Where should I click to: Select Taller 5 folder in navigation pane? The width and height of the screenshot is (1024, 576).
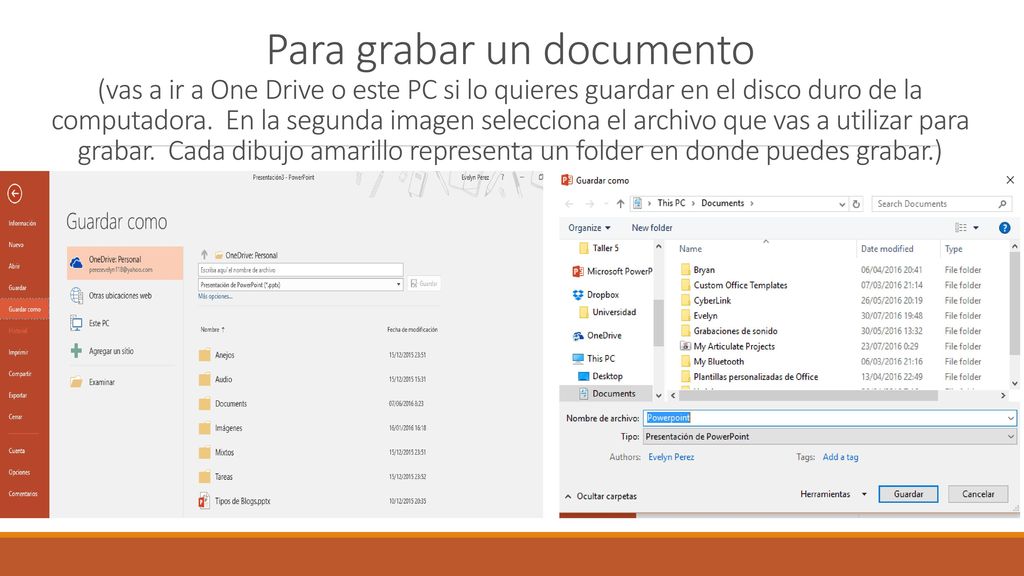[x=599, y=248]
